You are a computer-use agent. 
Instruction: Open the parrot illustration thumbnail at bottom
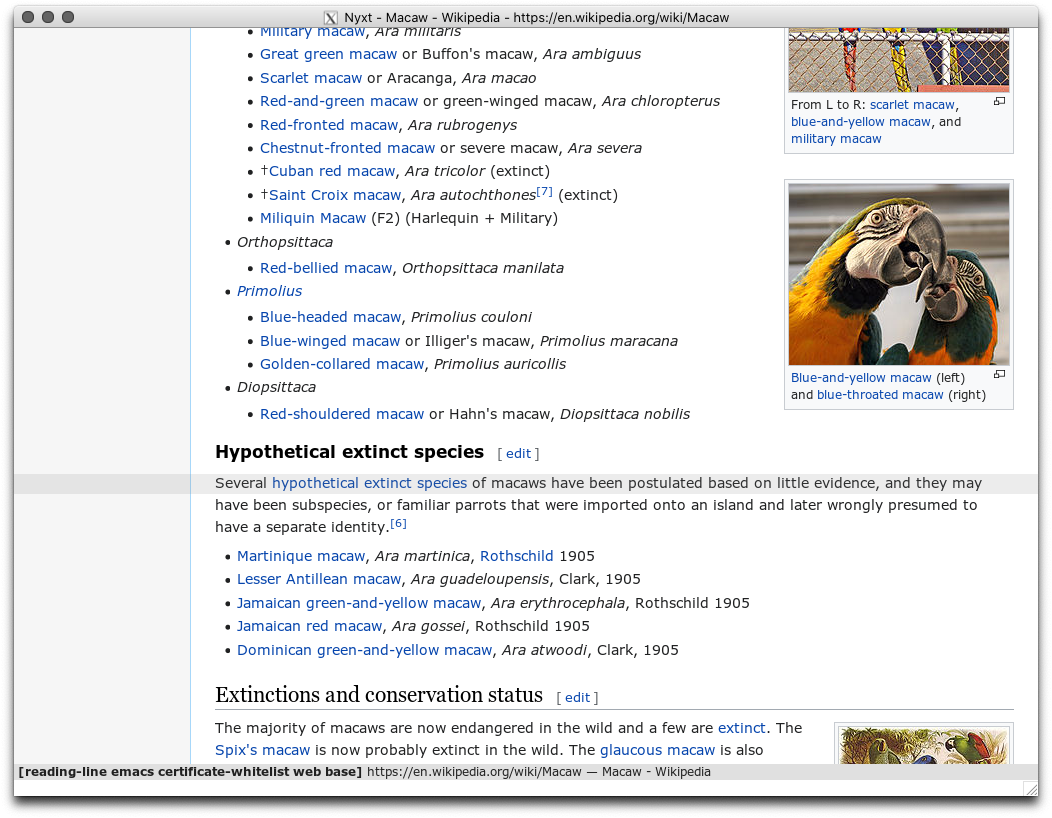923,746
